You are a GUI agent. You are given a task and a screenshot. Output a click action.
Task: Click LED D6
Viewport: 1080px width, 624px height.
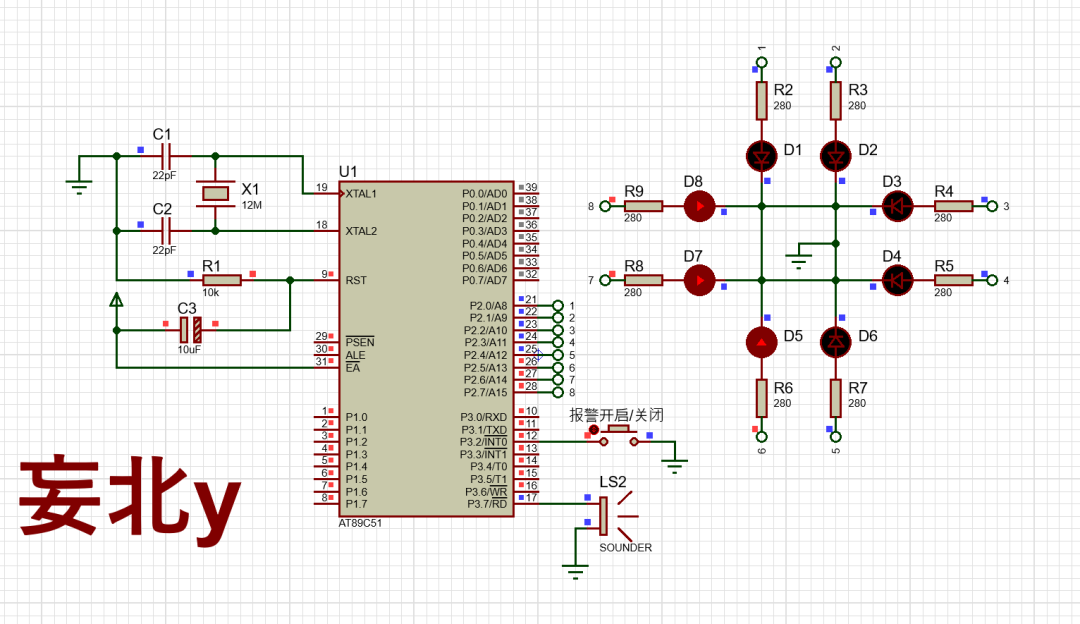836,342
